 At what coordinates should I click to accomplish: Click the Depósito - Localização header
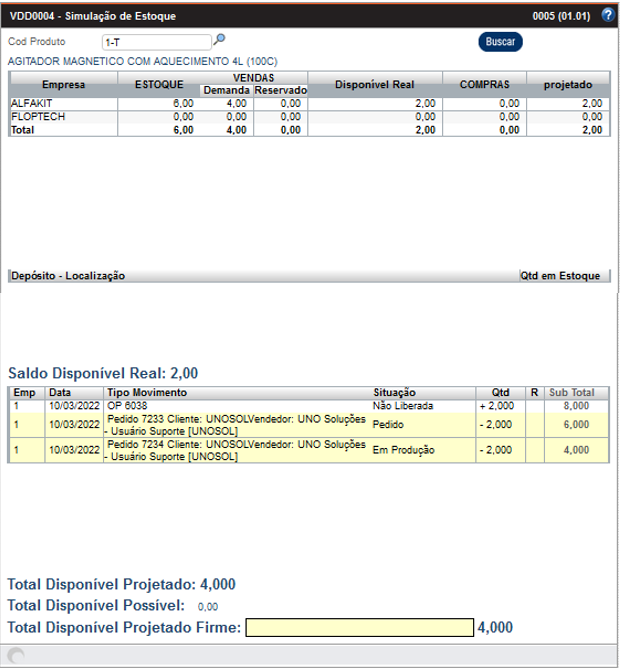[x=68, y=275]
